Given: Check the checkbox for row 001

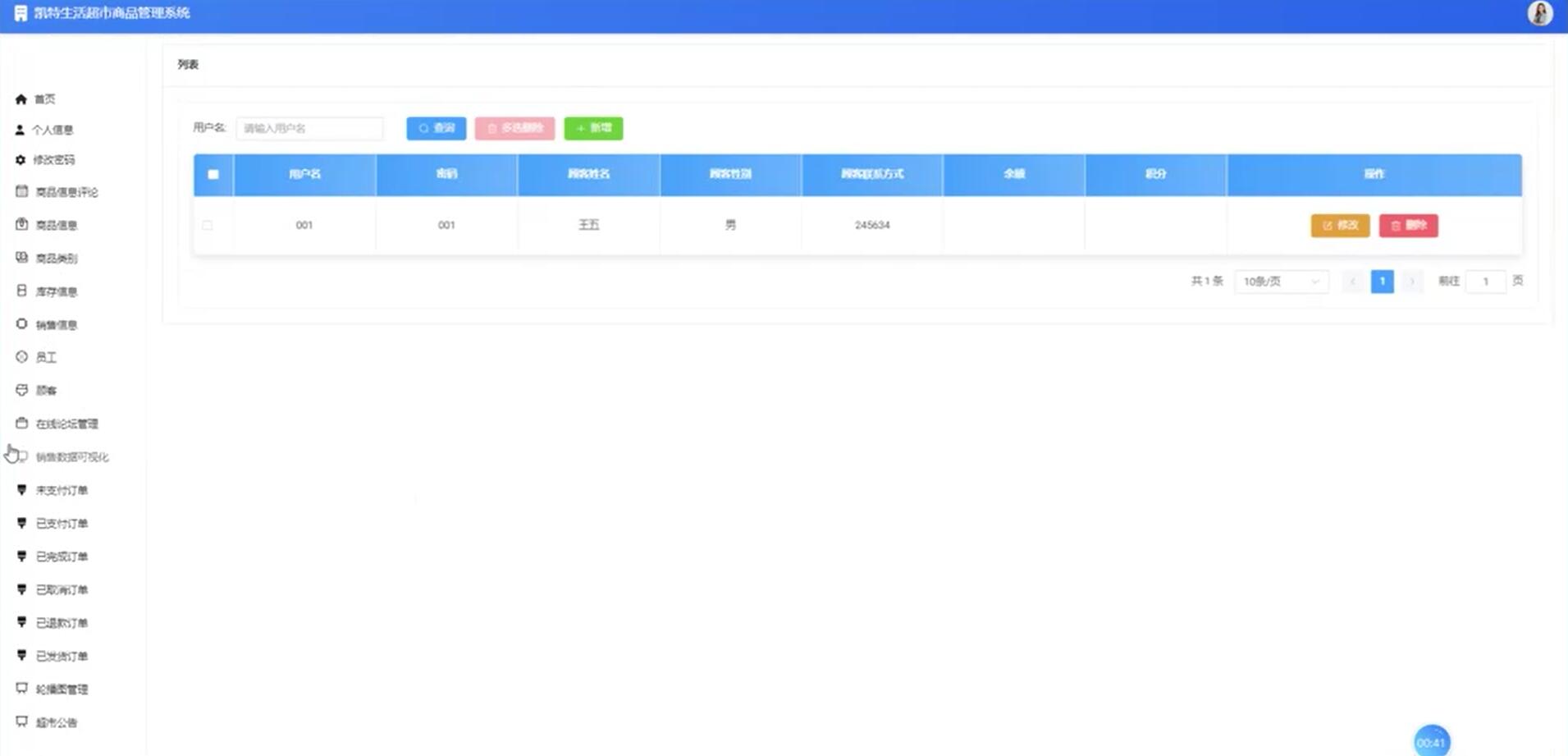Looking at the screenshot, I should [x=208, y=225].
